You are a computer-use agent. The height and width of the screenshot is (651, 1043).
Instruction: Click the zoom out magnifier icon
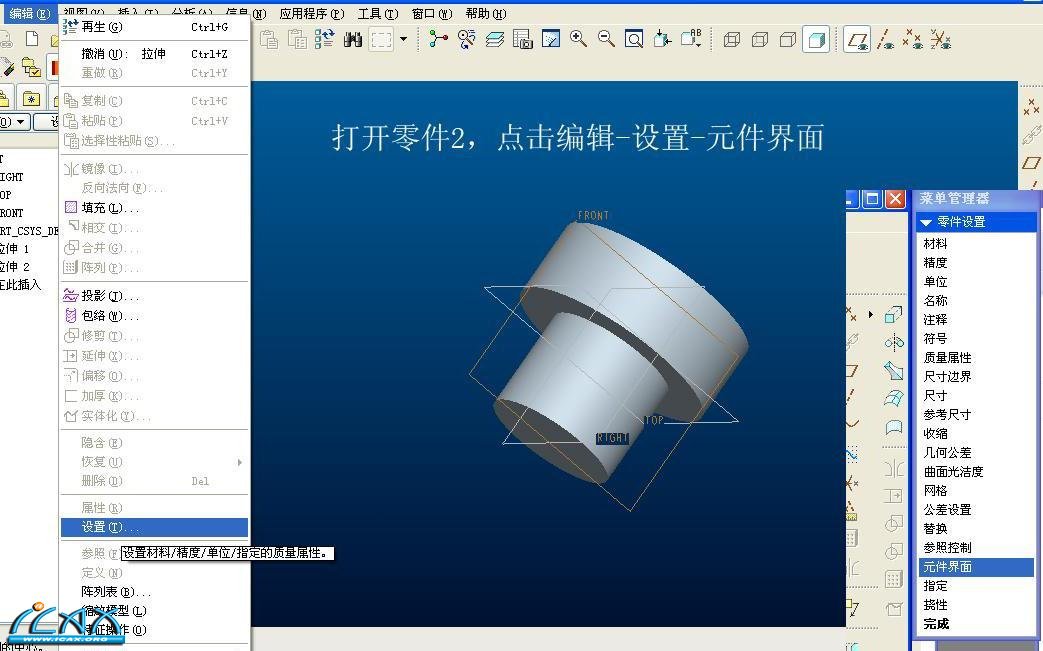[606, 39]
